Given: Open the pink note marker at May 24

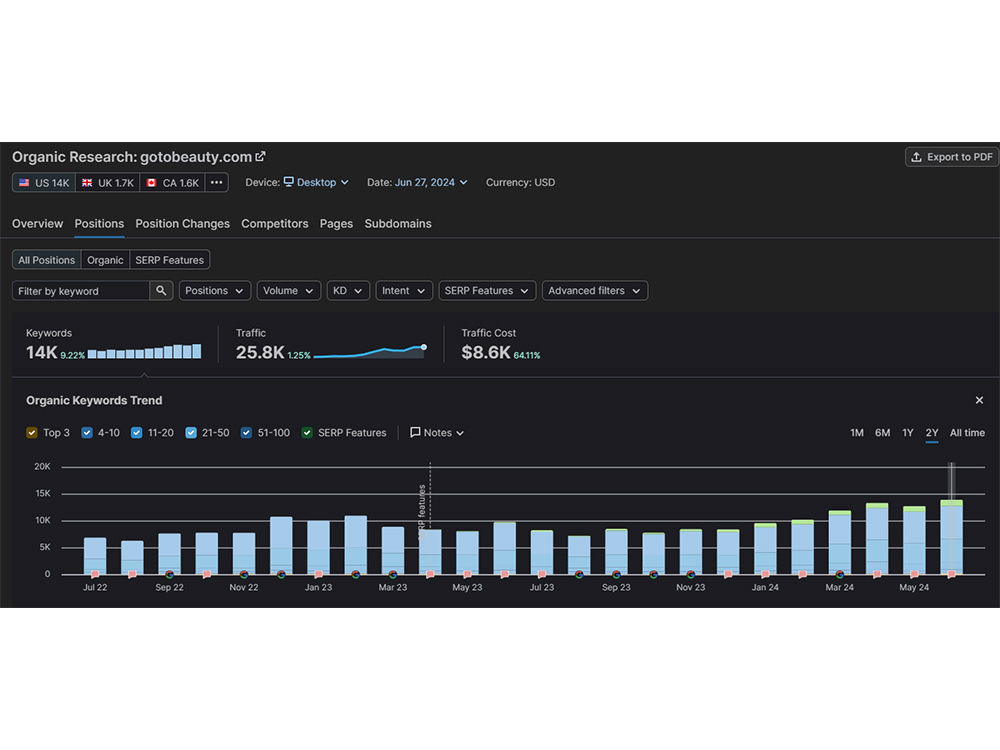Looking at the screenshot, I should click(x=914, y=574).
